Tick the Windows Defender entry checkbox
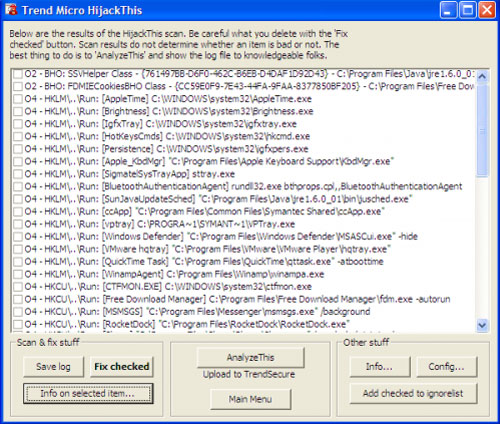Image resolution: width=500 pixels, height=424 pixels. 18,236
